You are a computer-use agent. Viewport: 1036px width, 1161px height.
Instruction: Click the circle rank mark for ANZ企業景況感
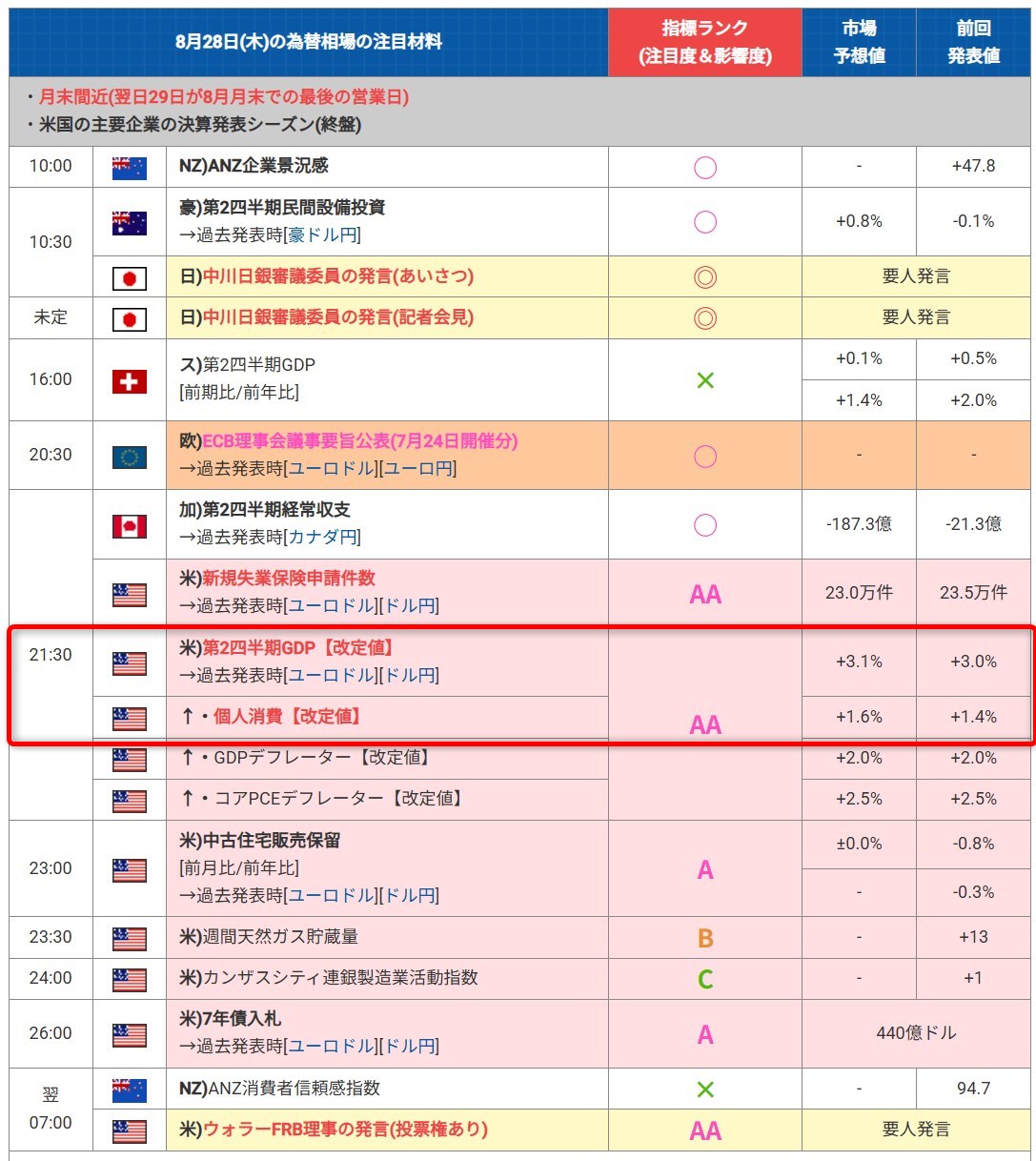tap(705, 168)
